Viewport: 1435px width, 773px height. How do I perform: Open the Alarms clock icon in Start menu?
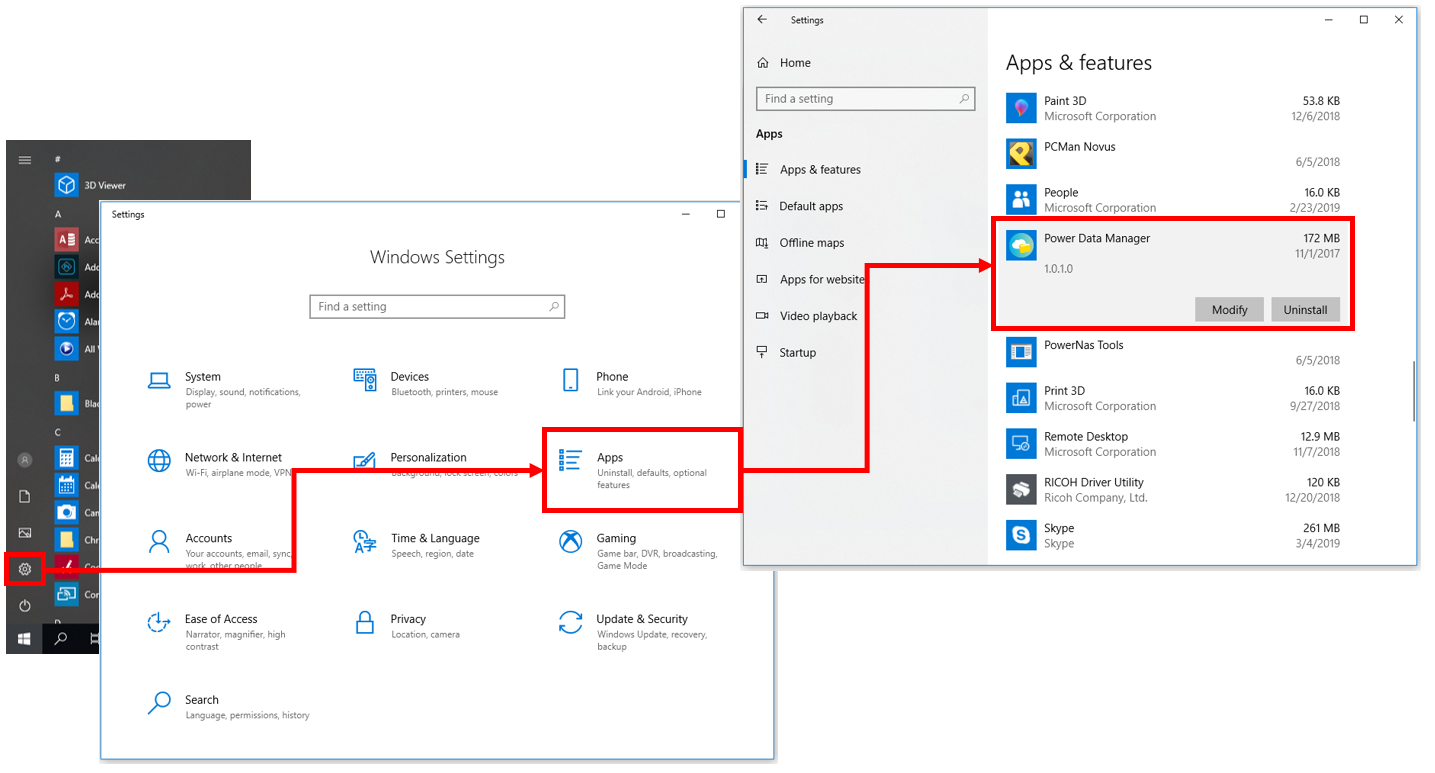click(x=67, y=321)
